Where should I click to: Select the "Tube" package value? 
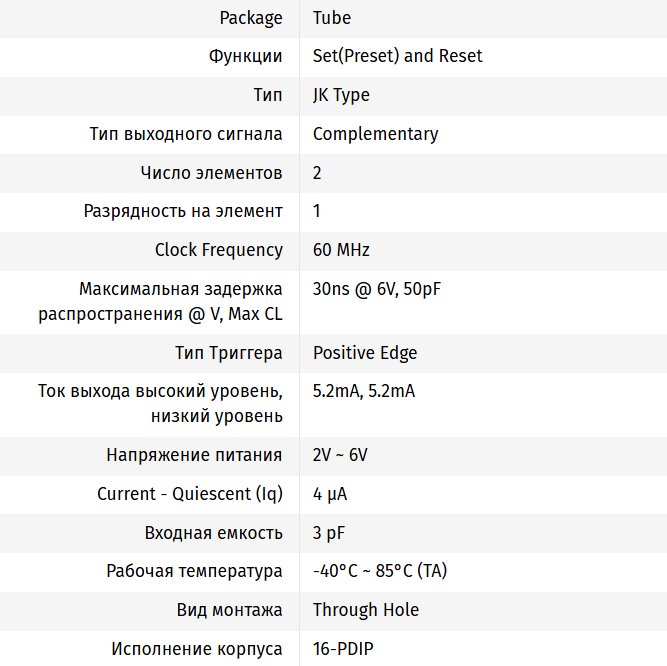pyautogui.click(x=332, y=18)
